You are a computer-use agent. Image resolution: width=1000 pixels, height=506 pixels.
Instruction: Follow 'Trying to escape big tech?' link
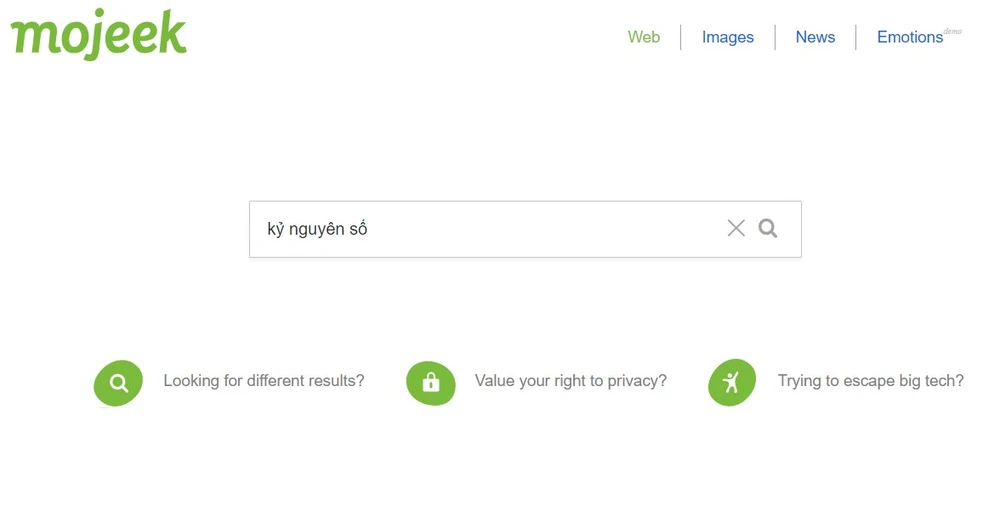coord(871,381)
